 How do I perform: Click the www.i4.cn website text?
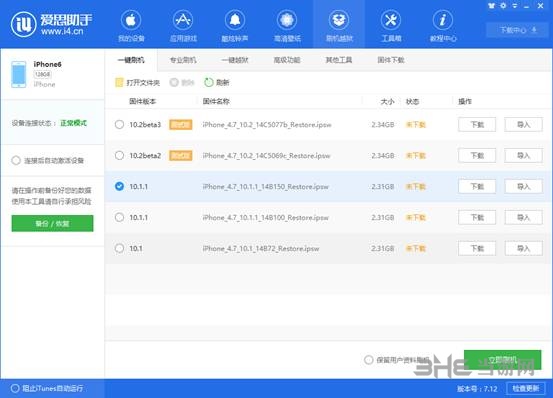[x=62, y=32]
